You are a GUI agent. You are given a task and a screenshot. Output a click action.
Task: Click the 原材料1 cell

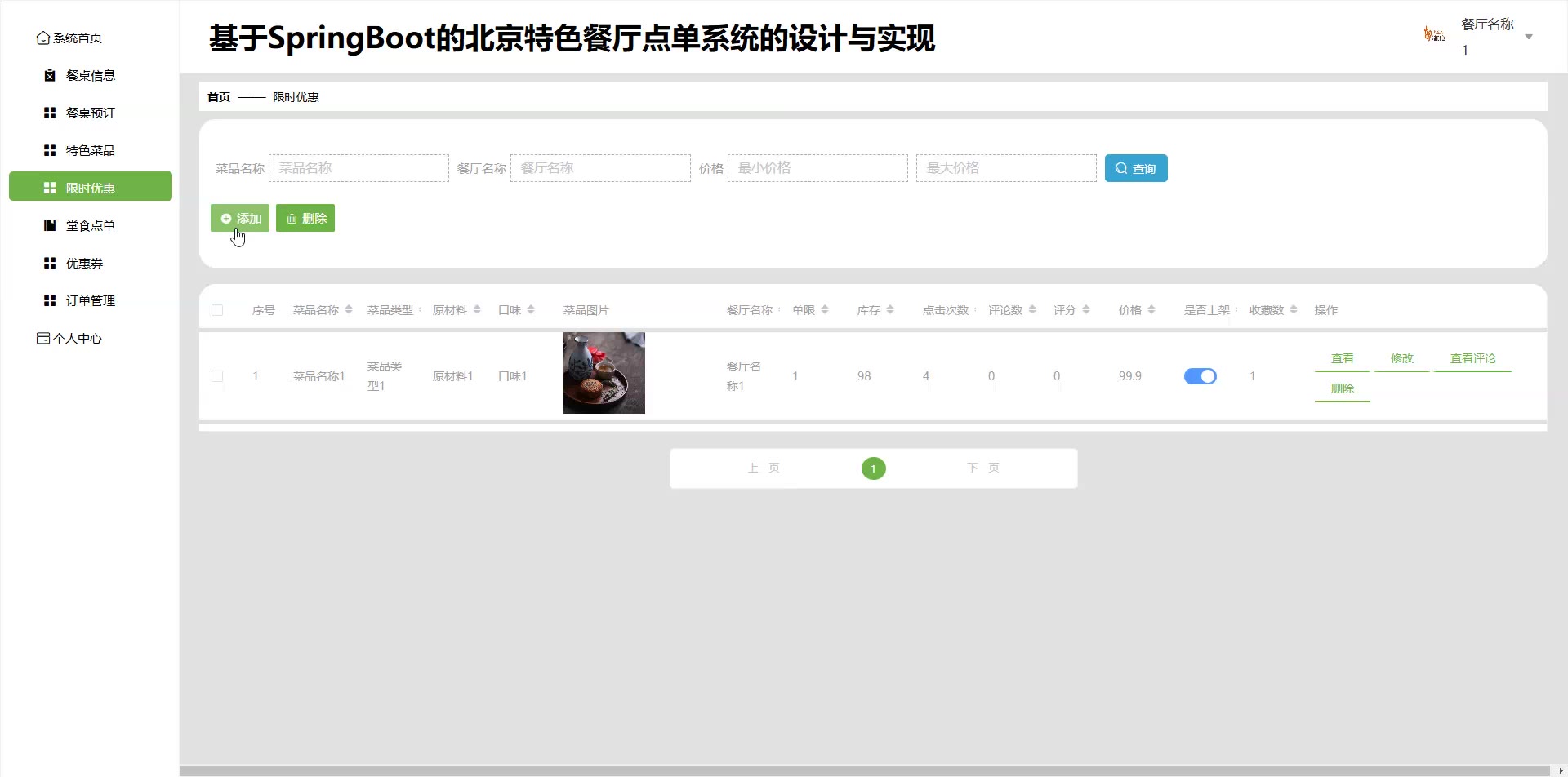click(x=453, y=376)
